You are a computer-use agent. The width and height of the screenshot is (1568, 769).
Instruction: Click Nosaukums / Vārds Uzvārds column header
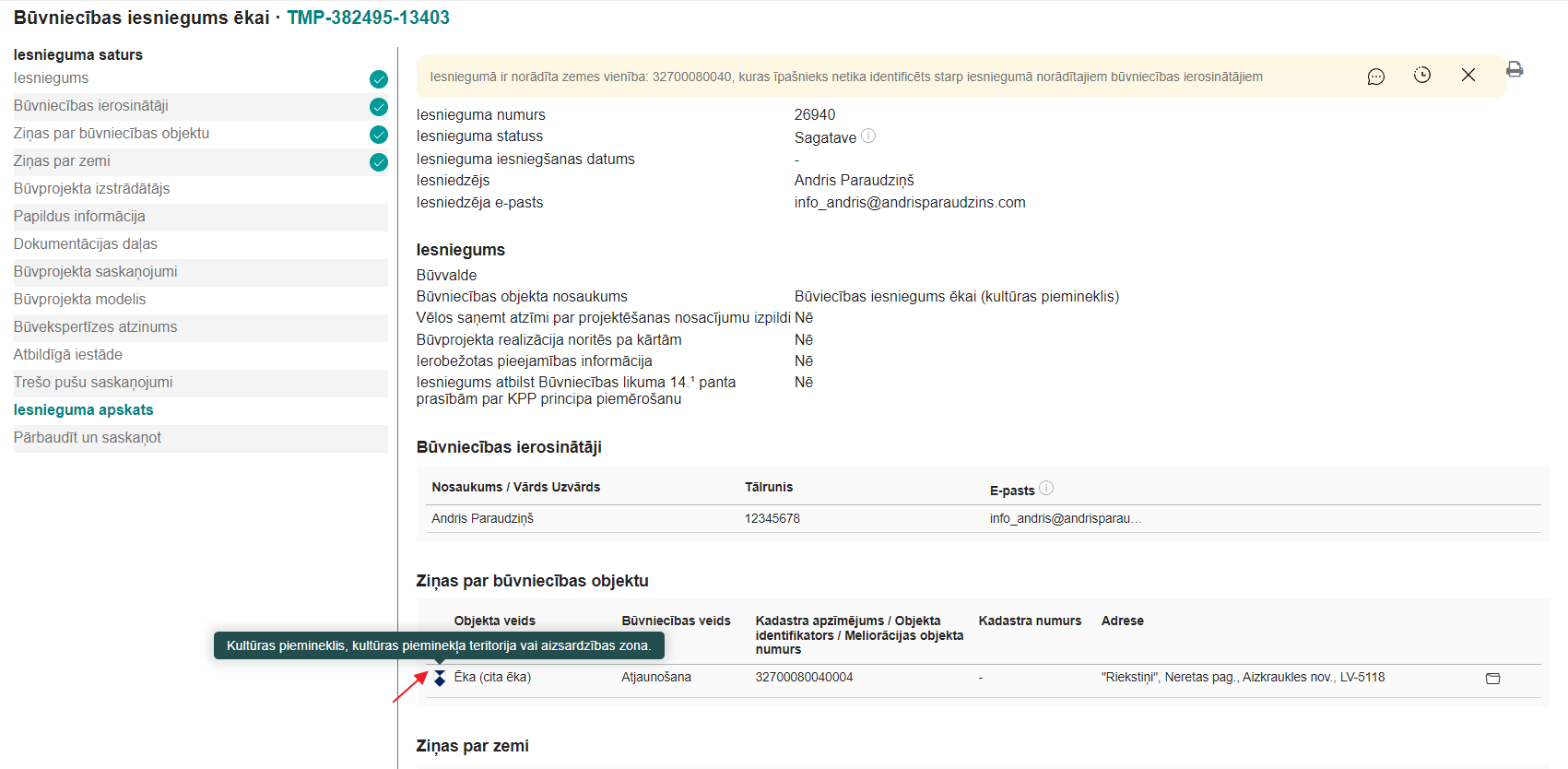[x=516, y=487]
